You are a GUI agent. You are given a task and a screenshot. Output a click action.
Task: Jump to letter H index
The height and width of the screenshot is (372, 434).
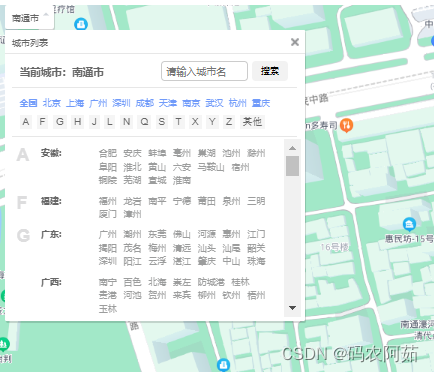(x=77, y=122)
